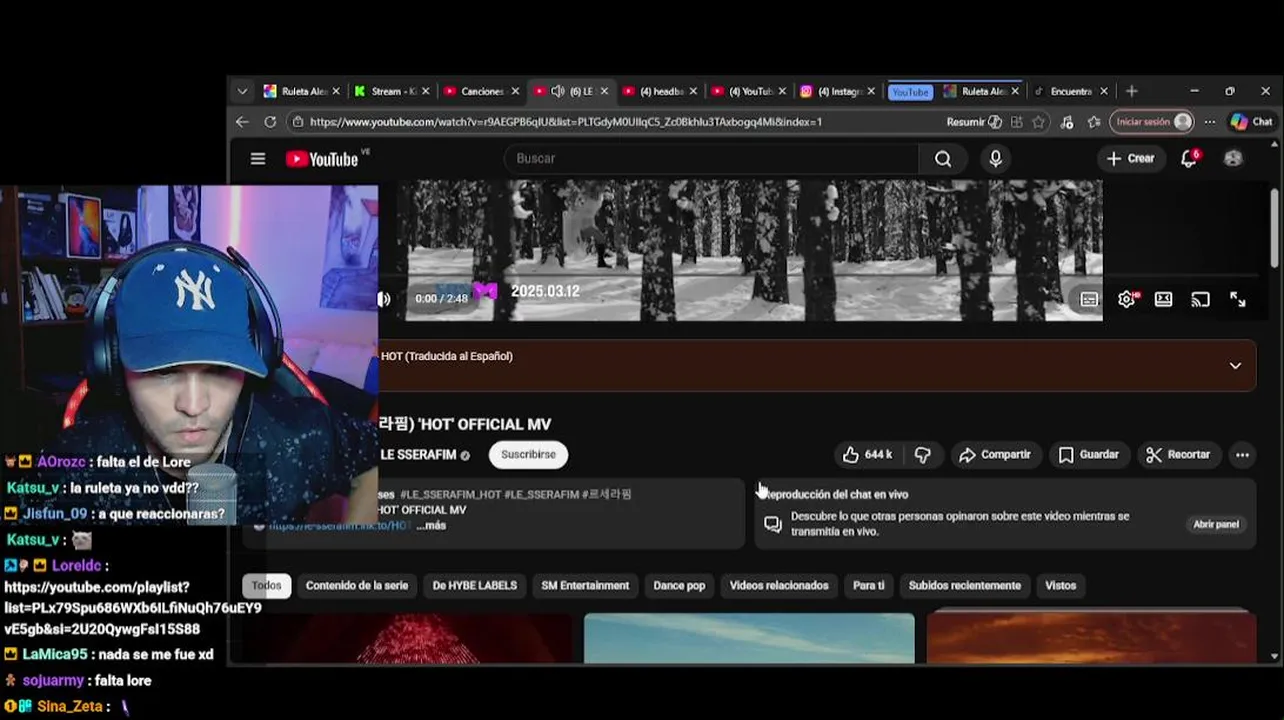Go back with the browser back arrow
This screenshot has height=720, width=1284.
tap(242, 122)
